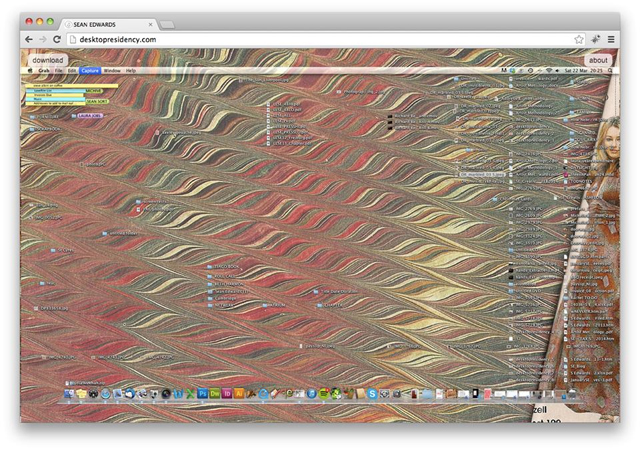Click the browser back arrow

[x=29, y=39]
